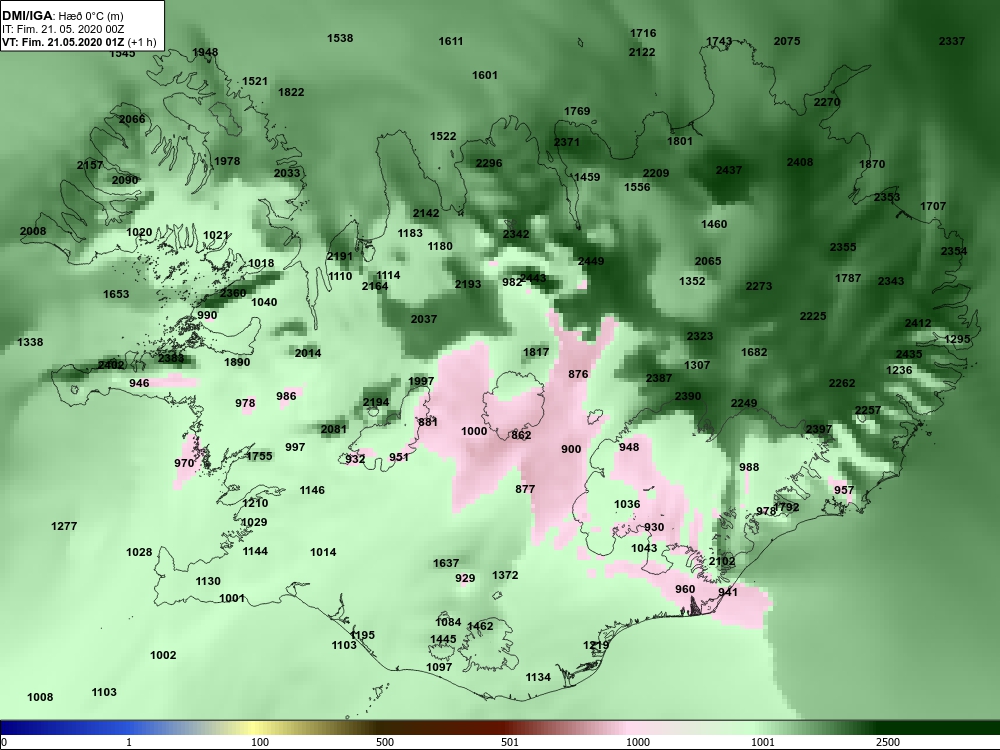Viewport: 1000px width, 750px height.
Task: Click the map value '1130'
Action: tap(208, 581)
